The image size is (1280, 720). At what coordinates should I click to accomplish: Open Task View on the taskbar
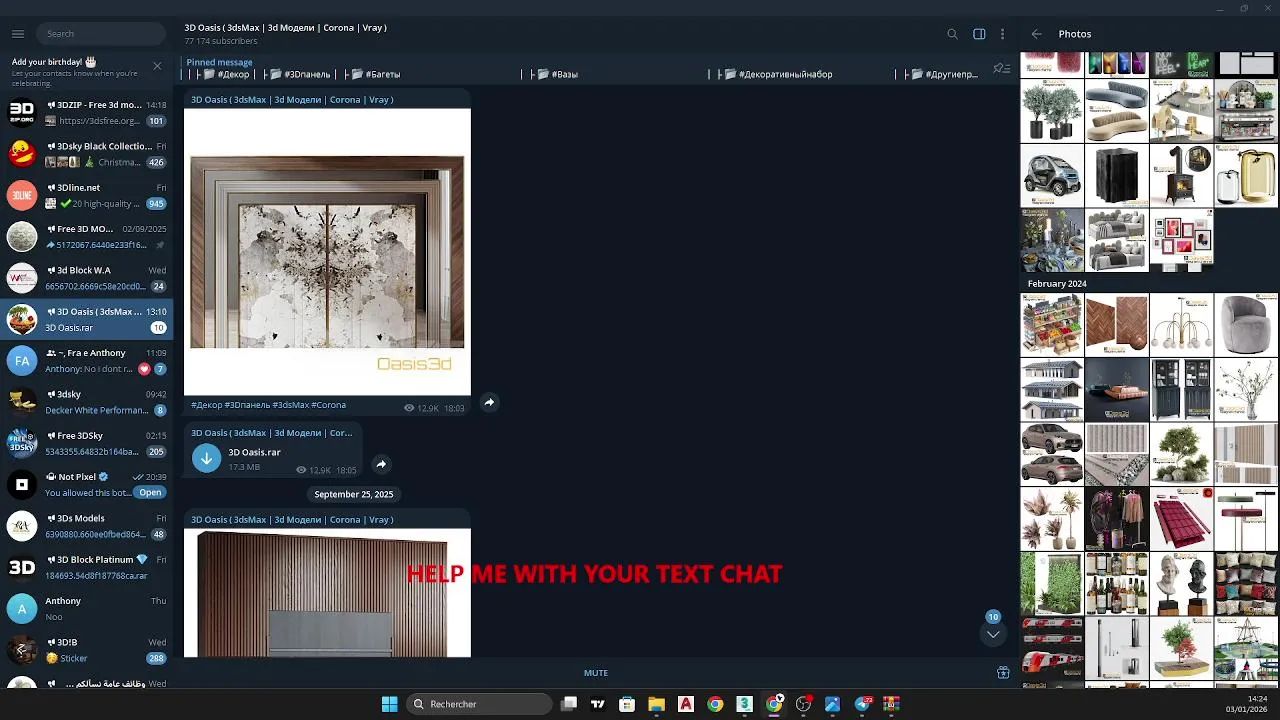click(x=569, y=704)
